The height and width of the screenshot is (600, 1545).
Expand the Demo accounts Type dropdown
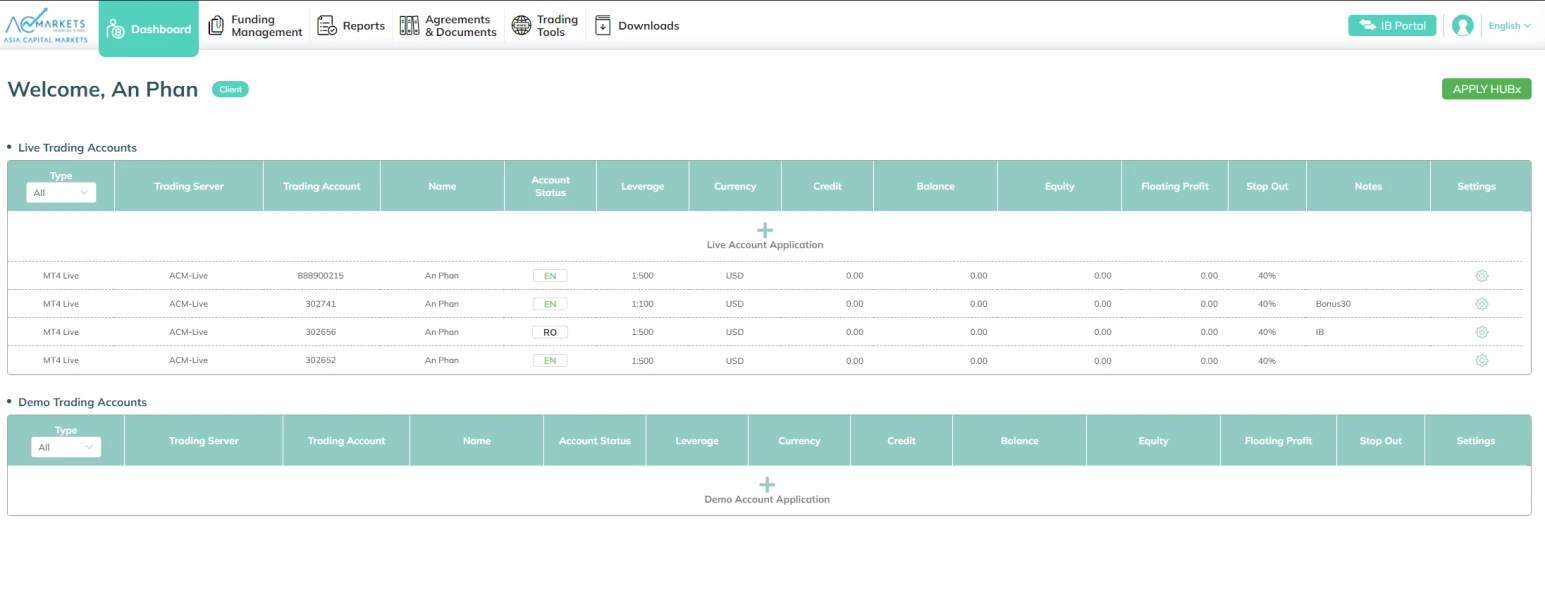coord(65,447)
